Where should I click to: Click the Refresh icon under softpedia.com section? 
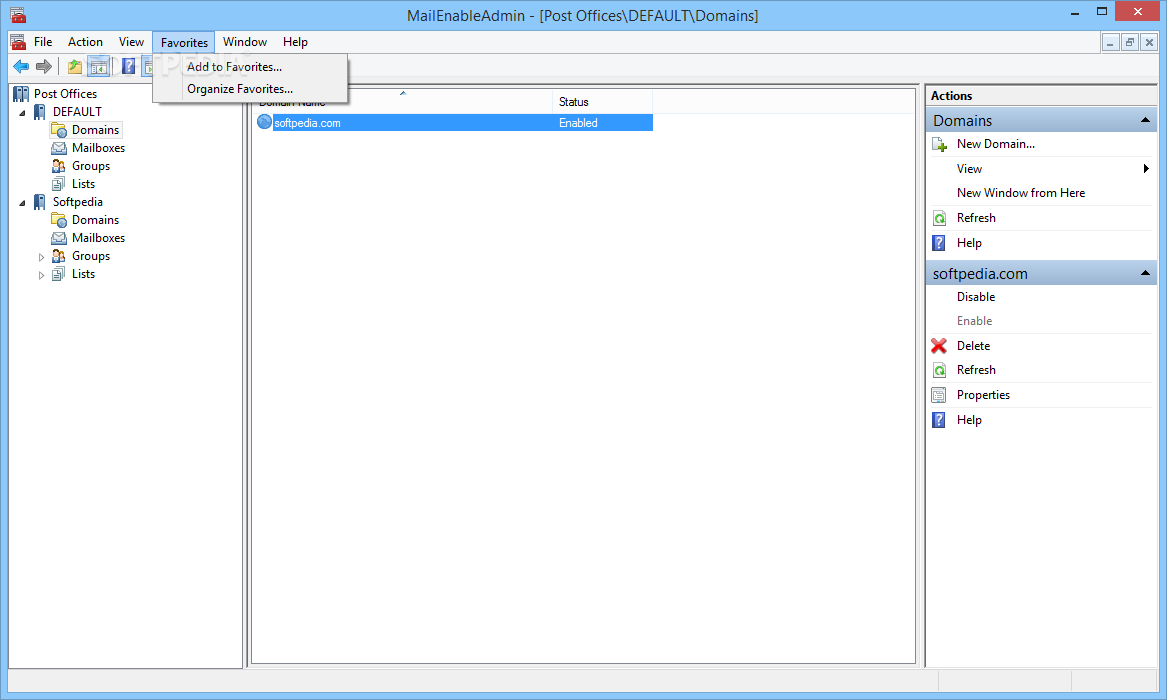coord(939,370)
